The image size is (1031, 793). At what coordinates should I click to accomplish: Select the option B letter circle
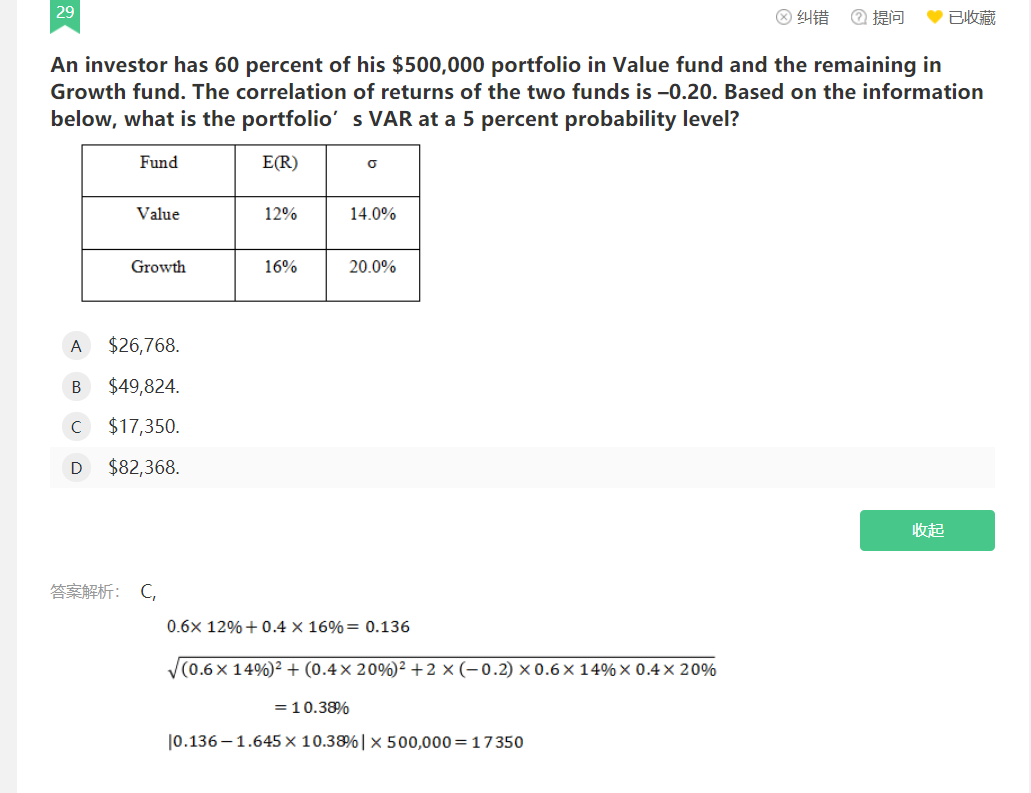76,386
